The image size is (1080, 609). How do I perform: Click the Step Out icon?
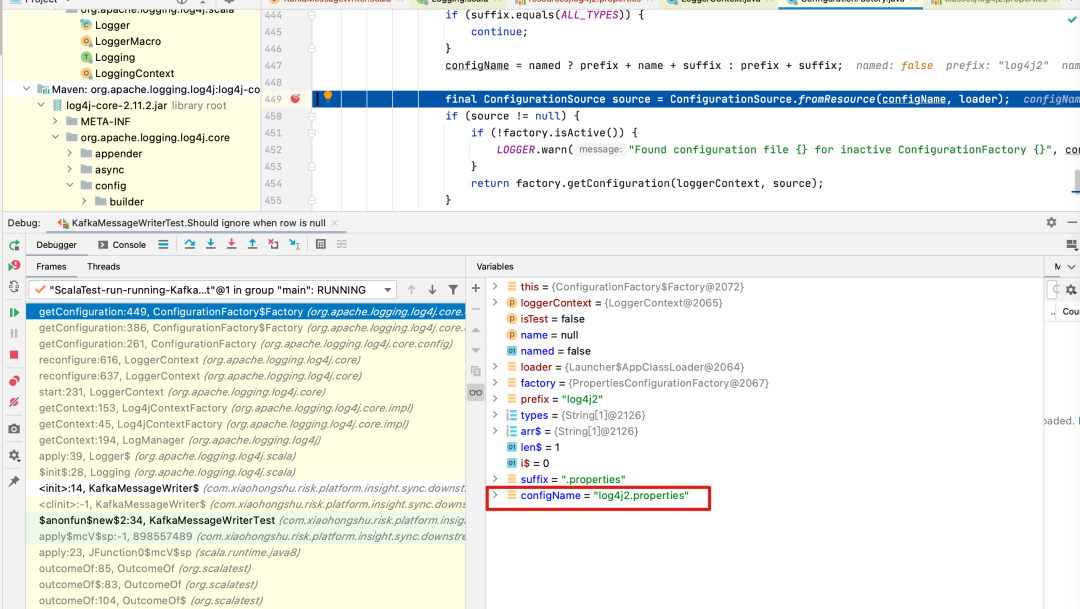click(x=252, y=244)
